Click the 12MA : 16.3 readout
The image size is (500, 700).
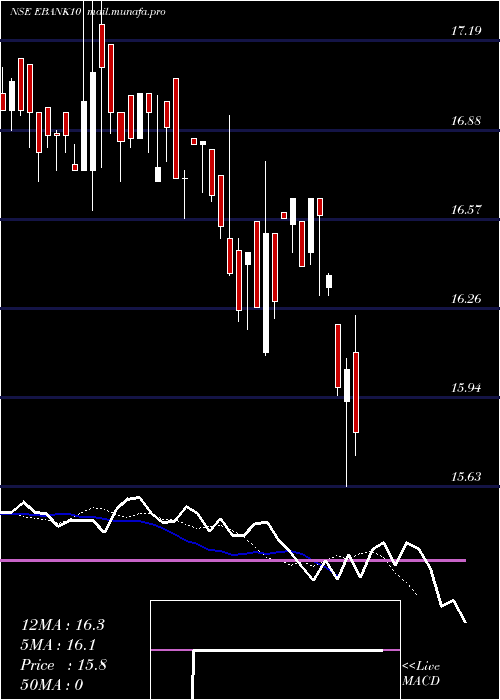click(x=63, y=625)
